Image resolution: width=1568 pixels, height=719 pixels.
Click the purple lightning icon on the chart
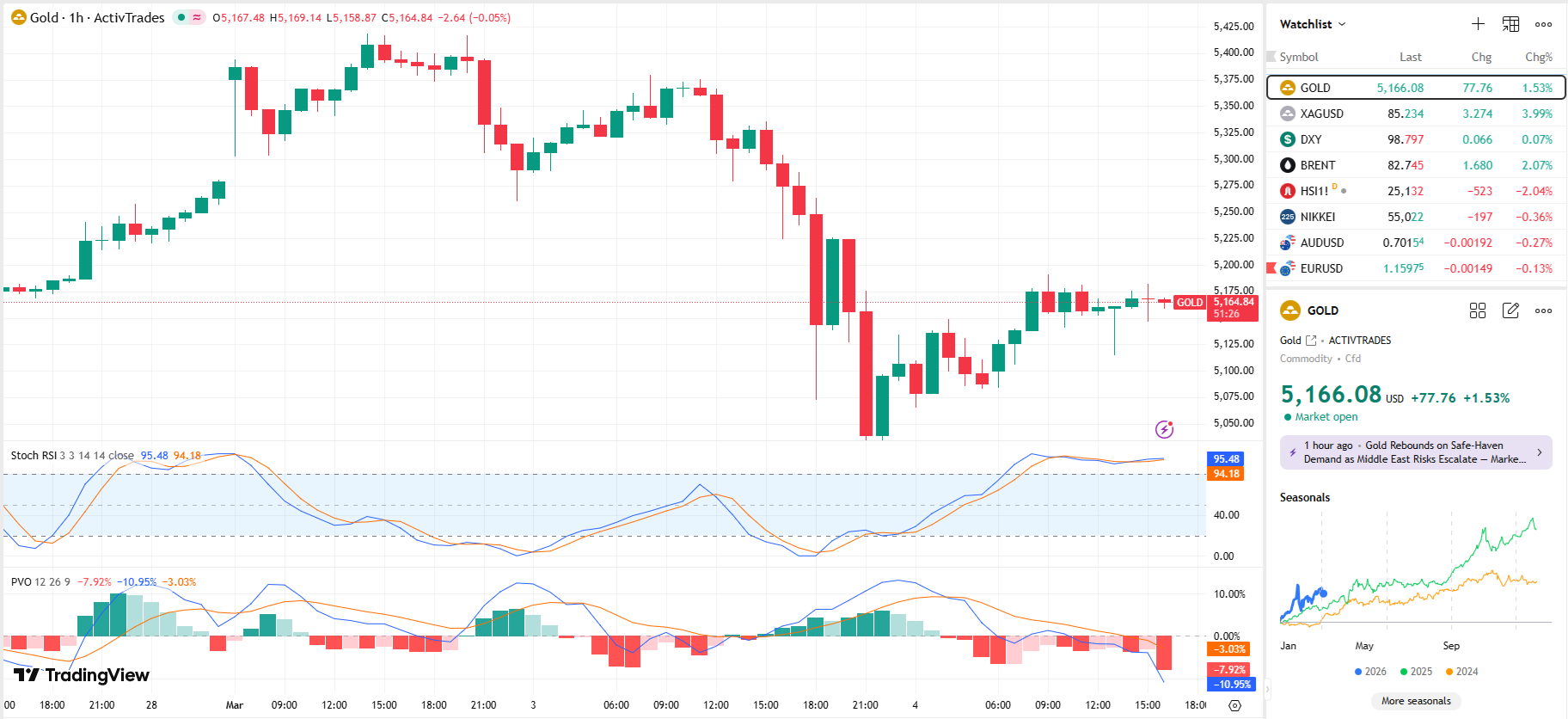pos(1164,429)
